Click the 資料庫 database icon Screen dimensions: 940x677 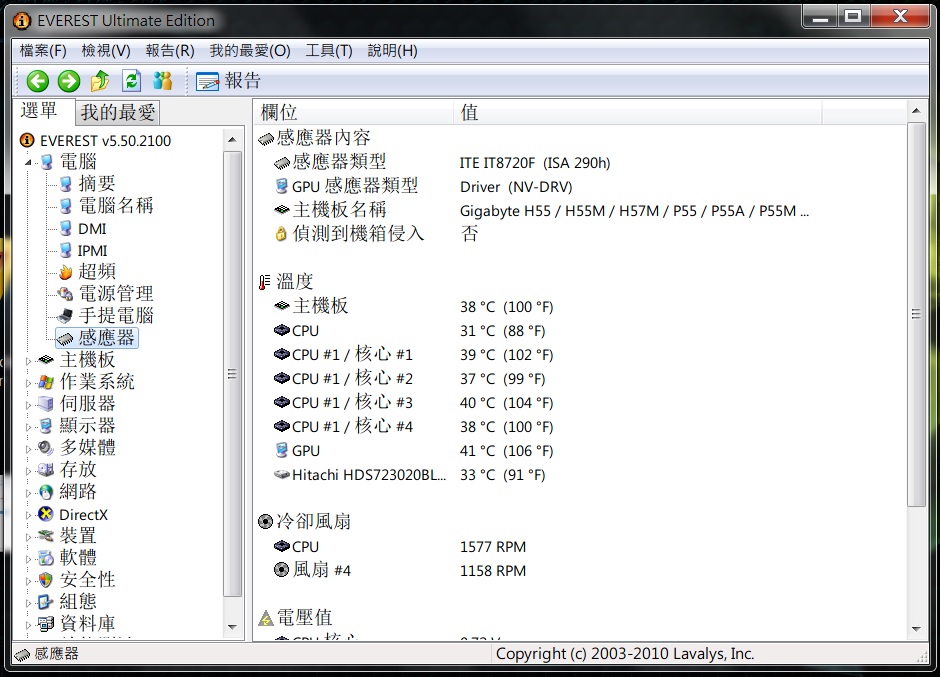coord(46,624)
